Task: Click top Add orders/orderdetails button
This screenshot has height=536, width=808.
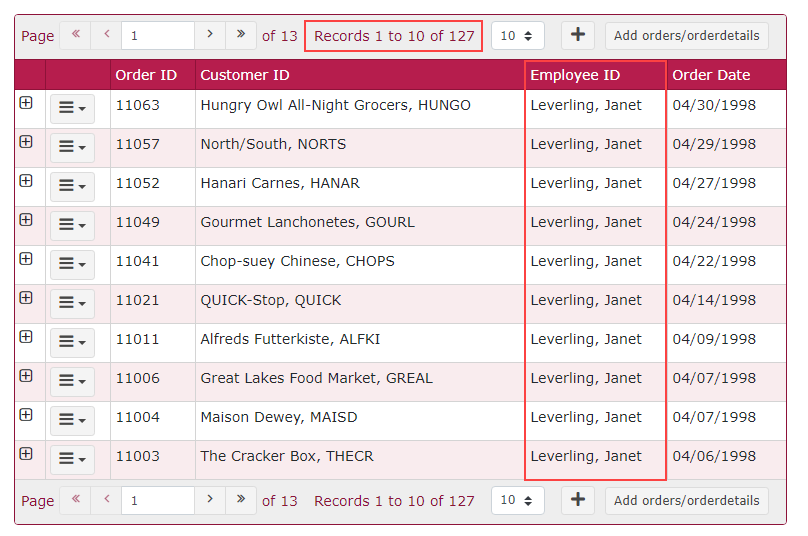Action: click(686, 36)
